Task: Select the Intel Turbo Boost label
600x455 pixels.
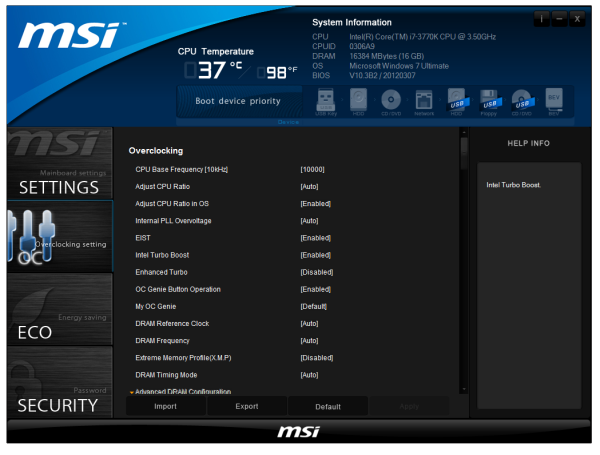Action: [162, 255]
